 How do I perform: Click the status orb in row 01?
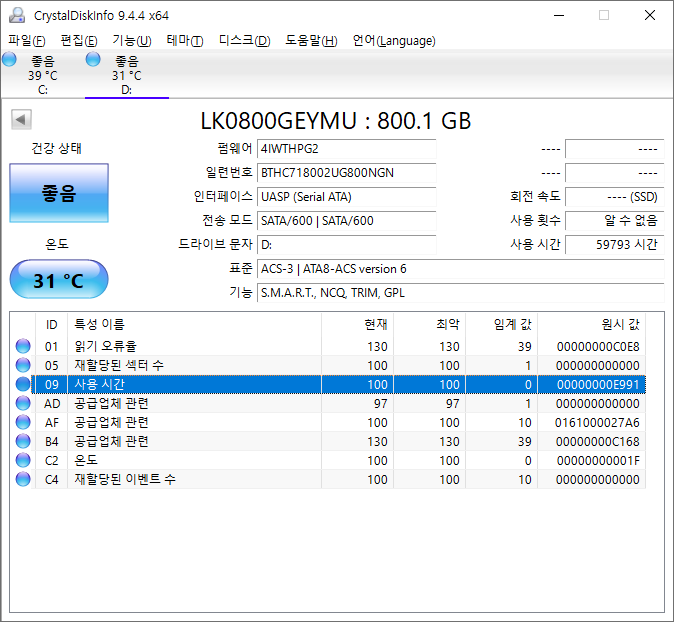coord(23,346)
